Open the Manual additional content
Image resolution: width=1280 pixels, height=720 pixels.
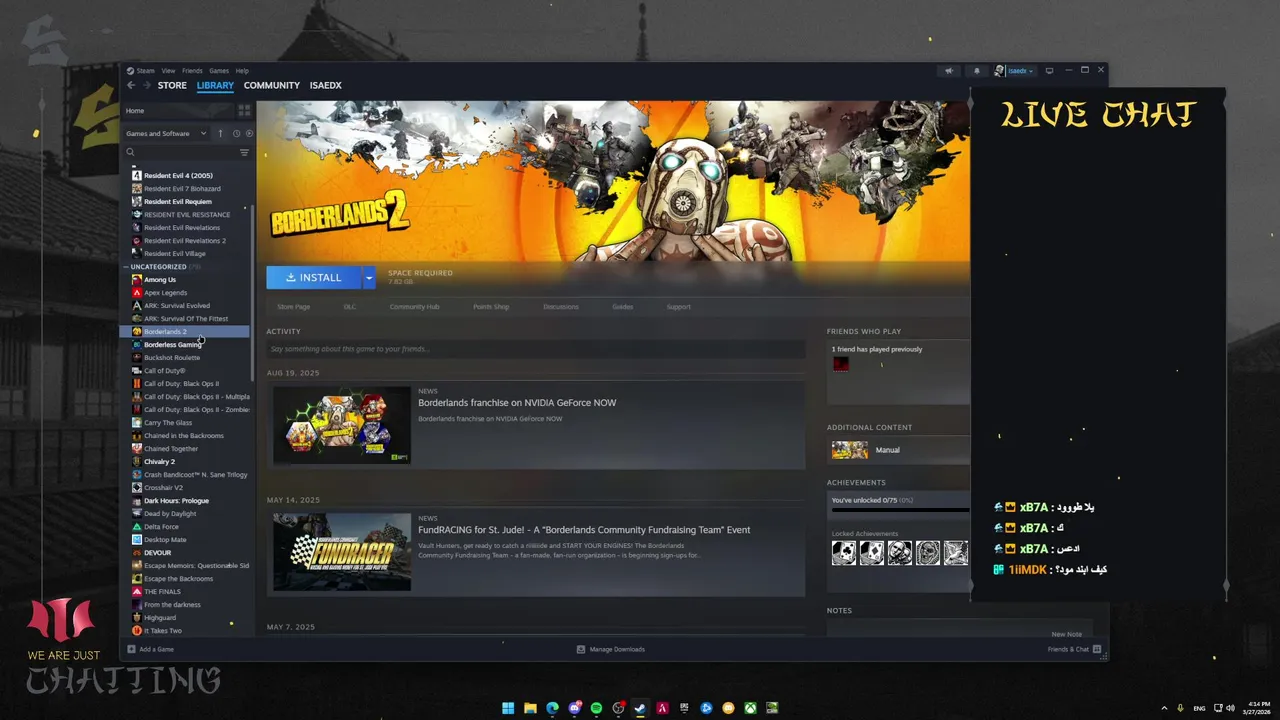[888, 450]
